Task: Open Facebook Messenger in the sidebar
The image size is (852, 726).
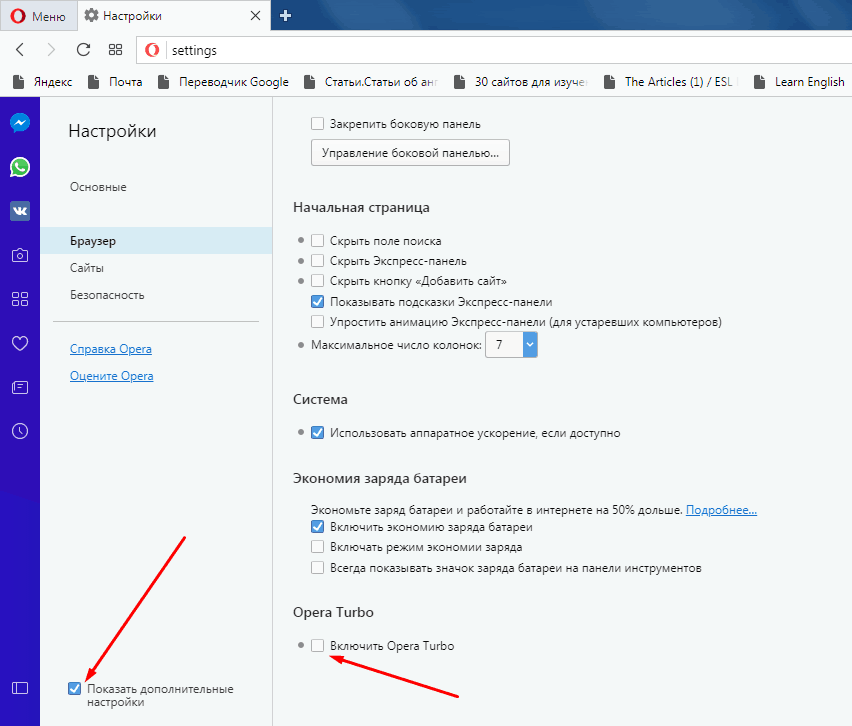Action: [20, 123]
